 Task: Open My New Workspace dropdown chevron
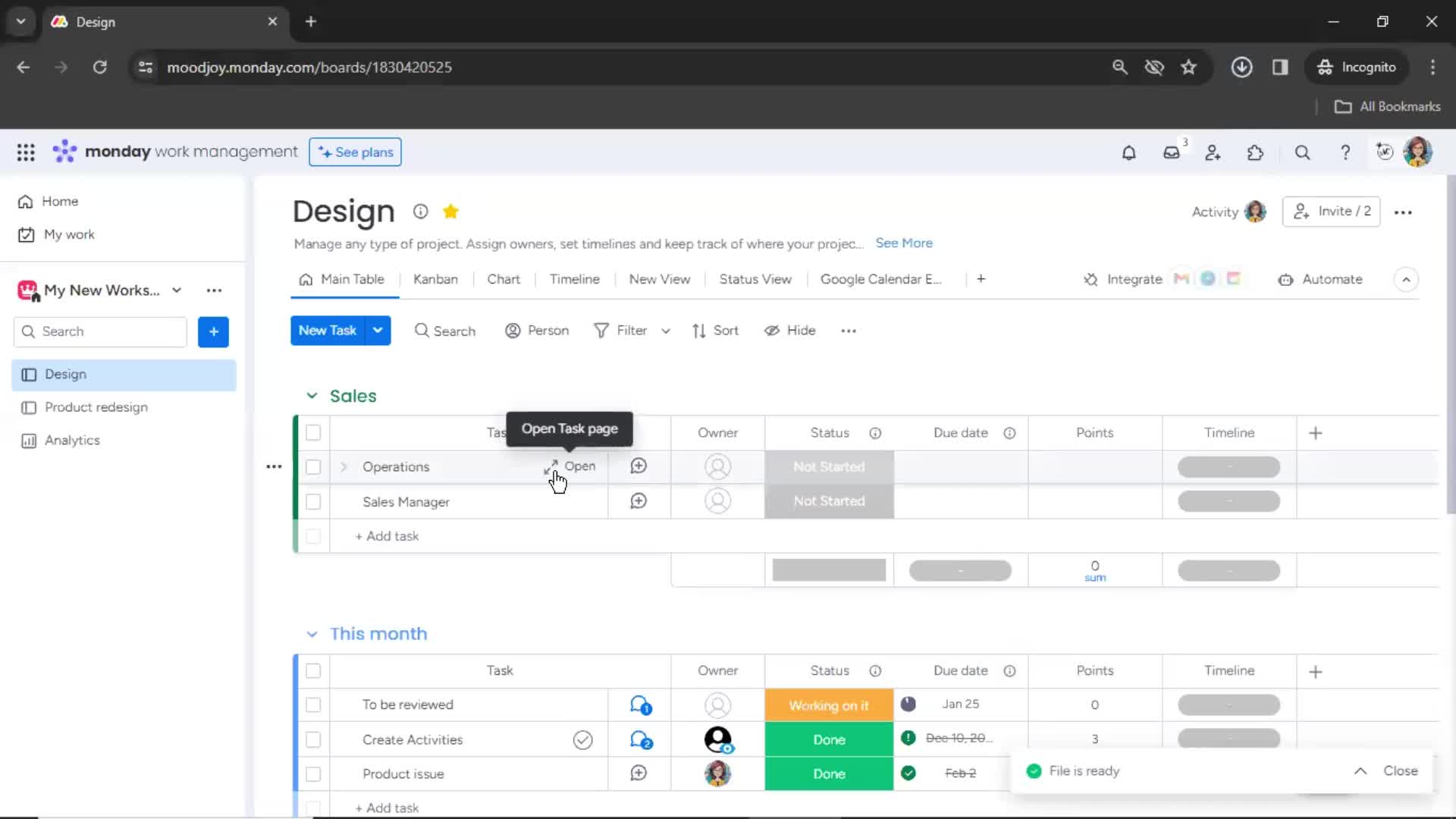click(177, 290)
